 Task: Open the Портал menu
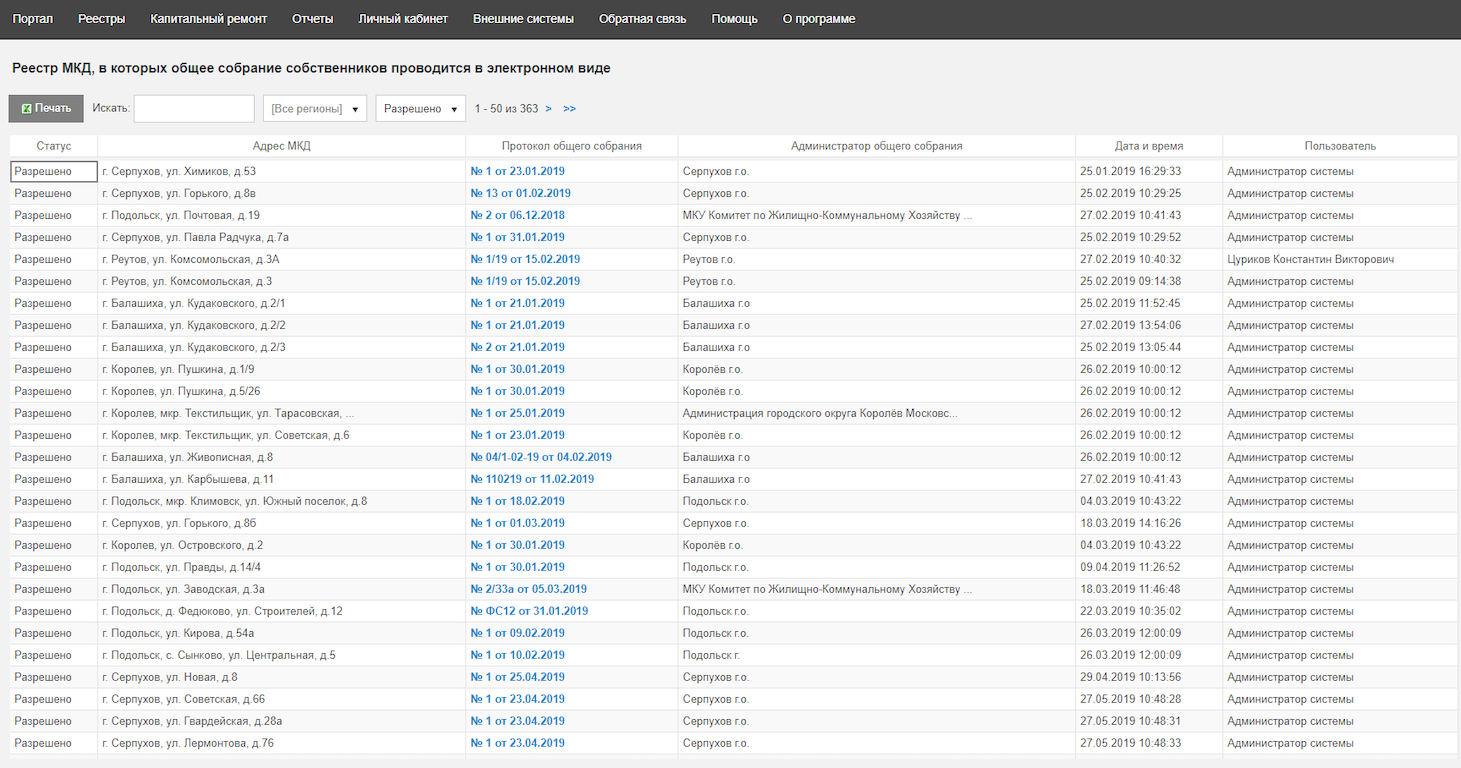33,19
